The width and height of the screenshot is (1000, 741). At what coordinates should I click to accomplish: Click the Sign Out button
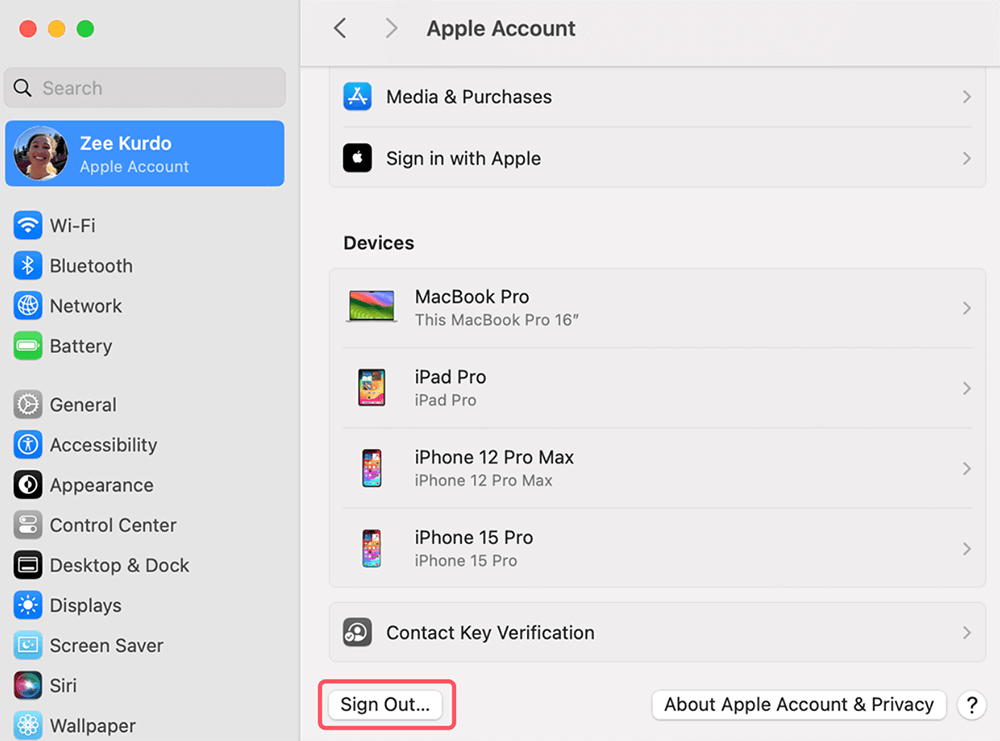[x=387, y=704]
